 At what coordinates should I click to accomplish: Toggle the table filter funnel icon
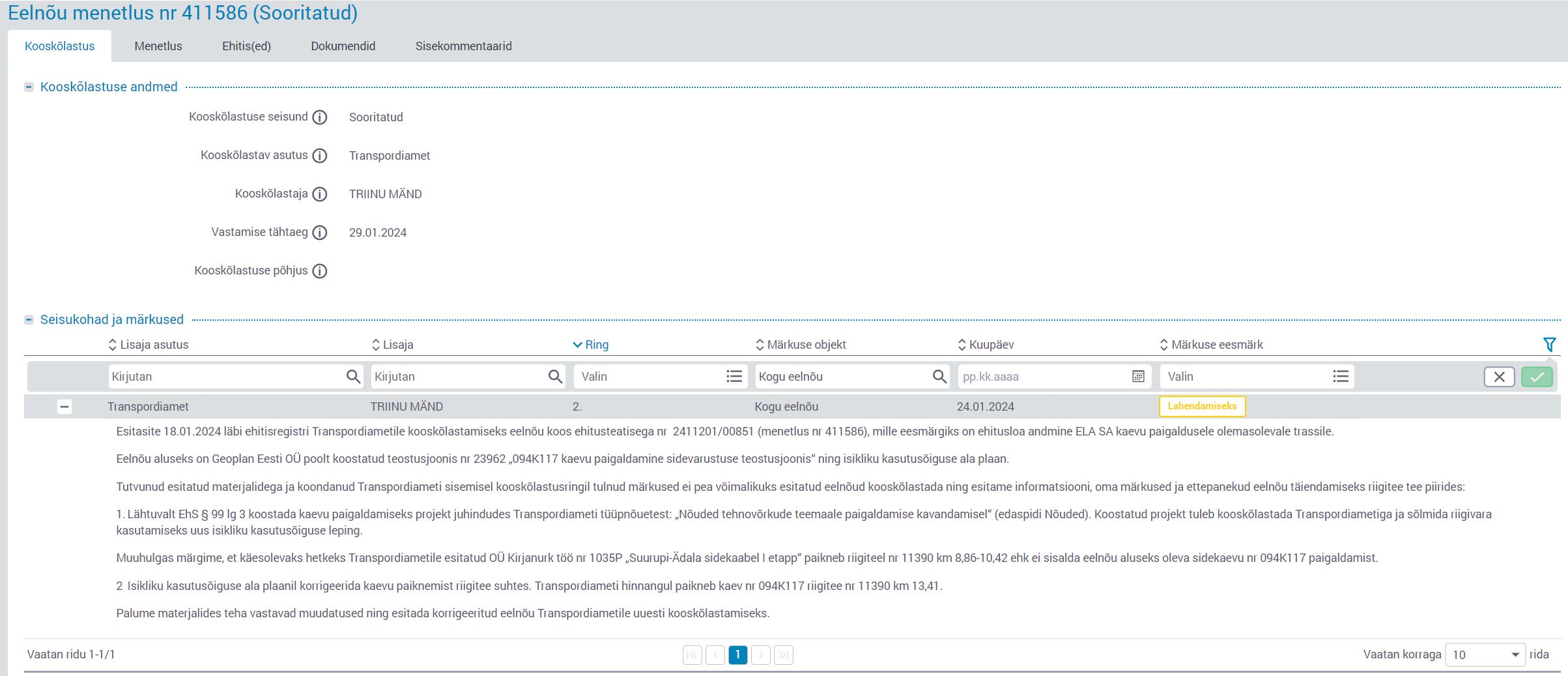[1550, 344]
